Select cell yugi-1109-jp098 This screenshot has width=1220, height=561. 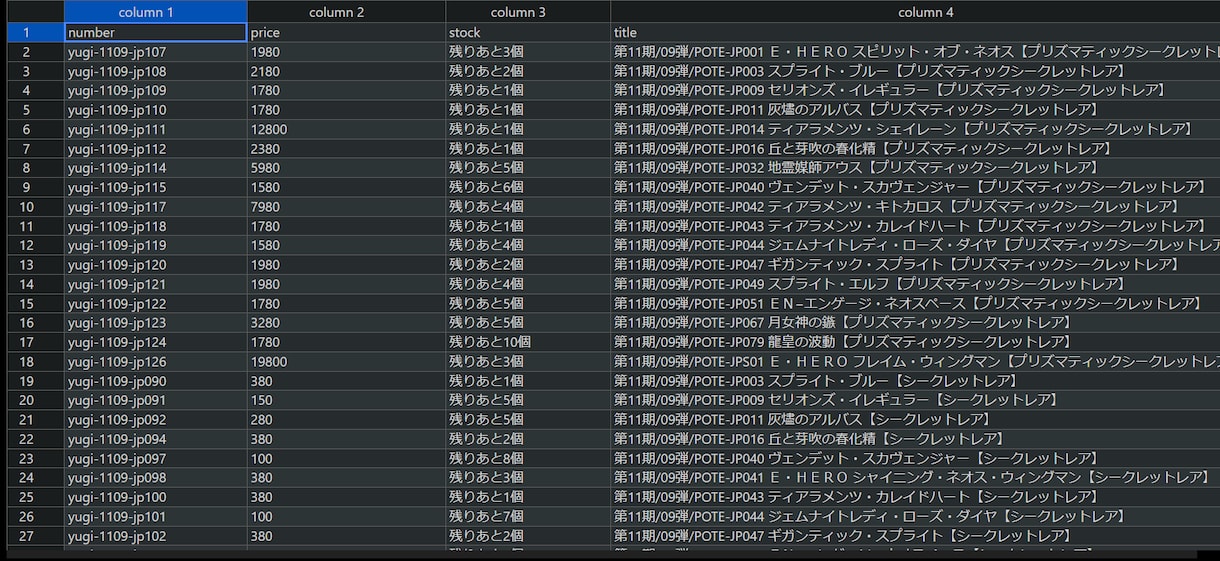pos(155,478)
